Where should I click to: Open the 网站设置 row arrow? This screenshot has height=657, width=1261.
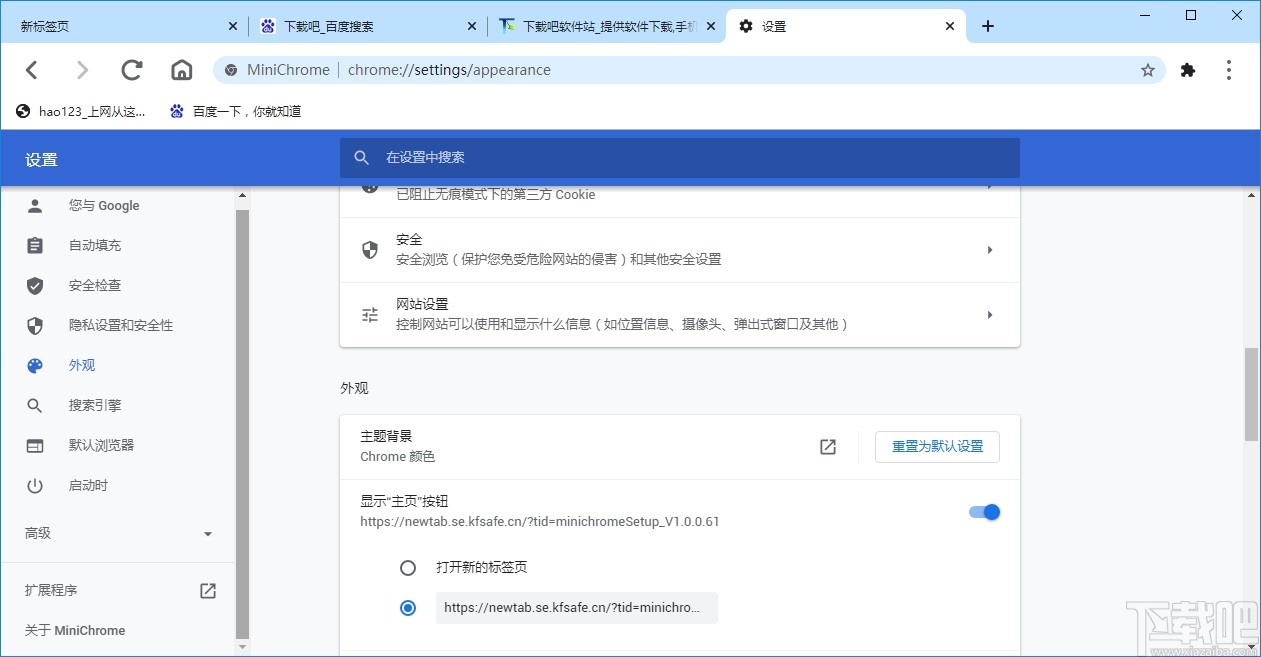tap(990, 315)
